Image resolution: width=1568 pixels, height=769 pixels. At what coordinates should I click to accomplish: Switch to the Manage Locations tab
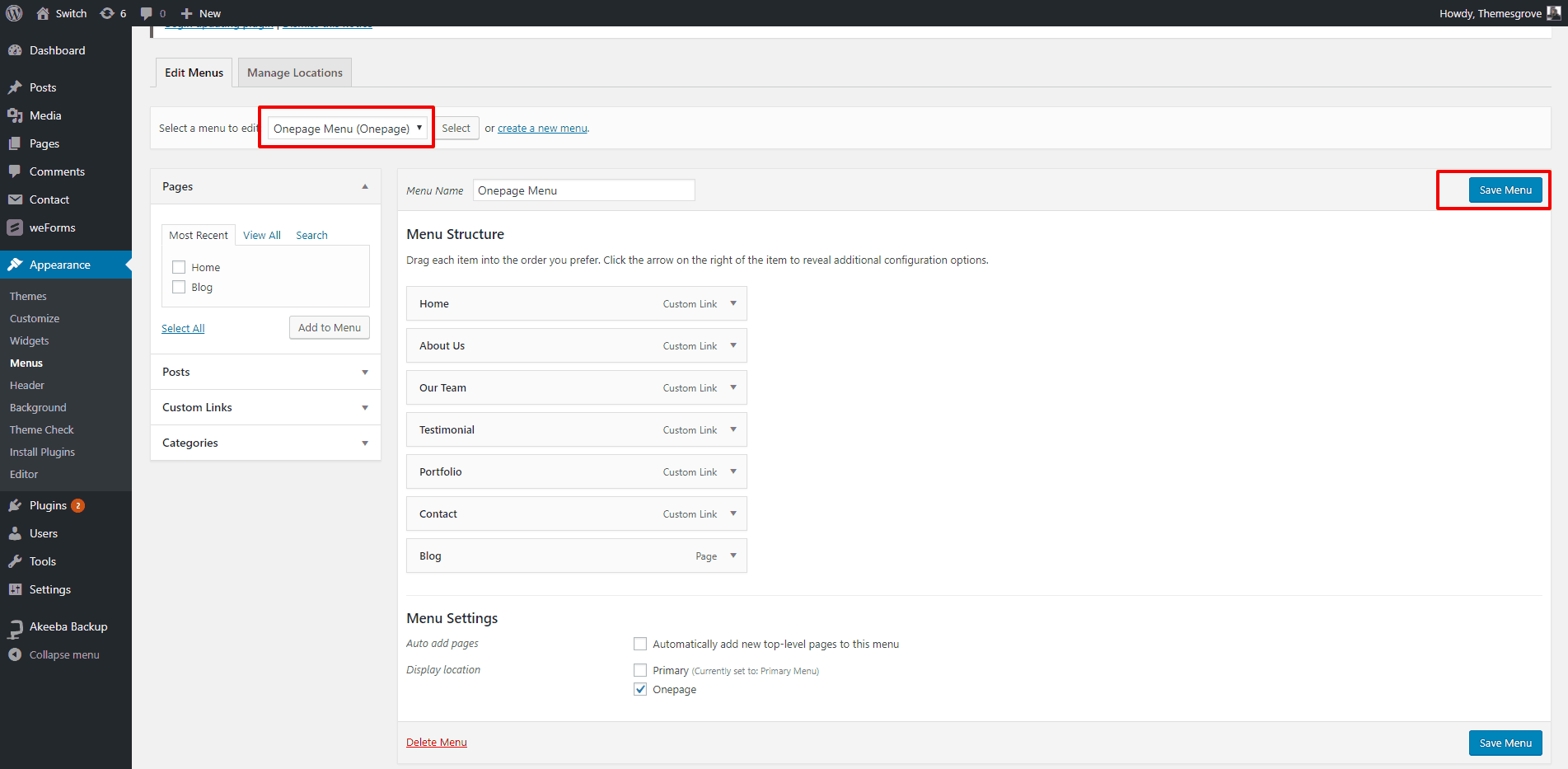coord(294,73)
